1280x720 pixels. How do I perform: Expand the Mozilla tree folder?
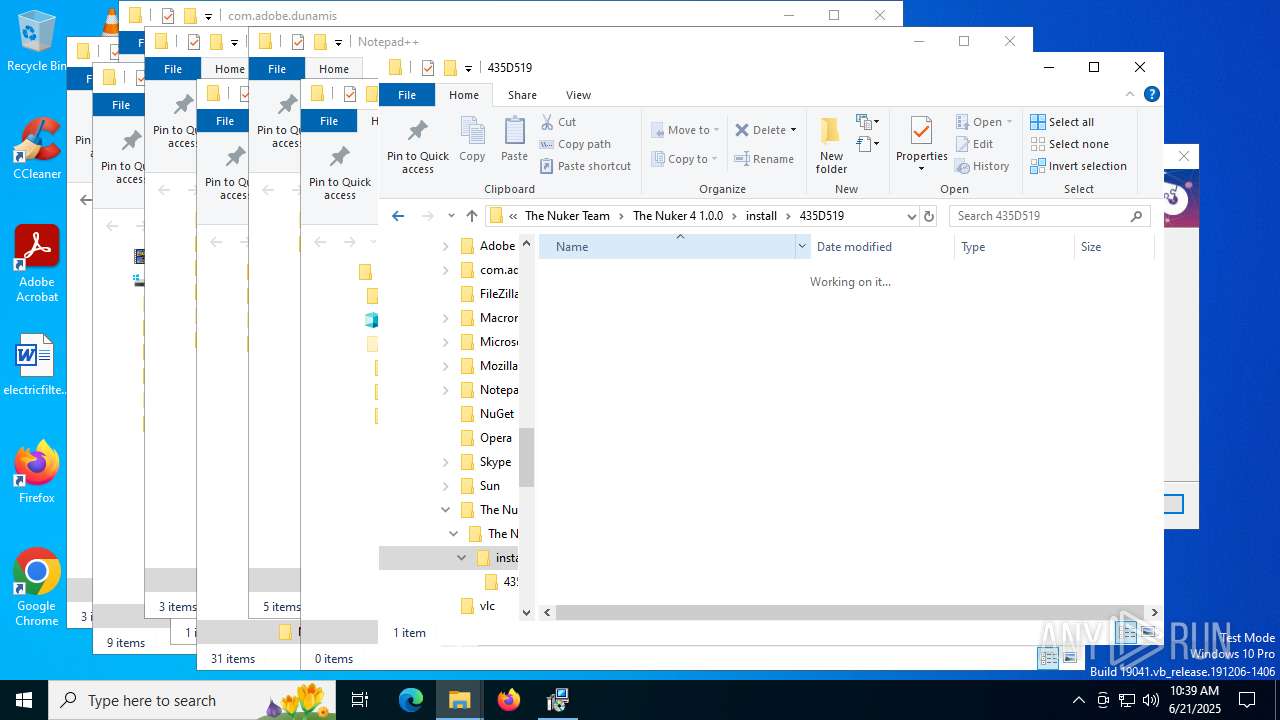[446, 366]
